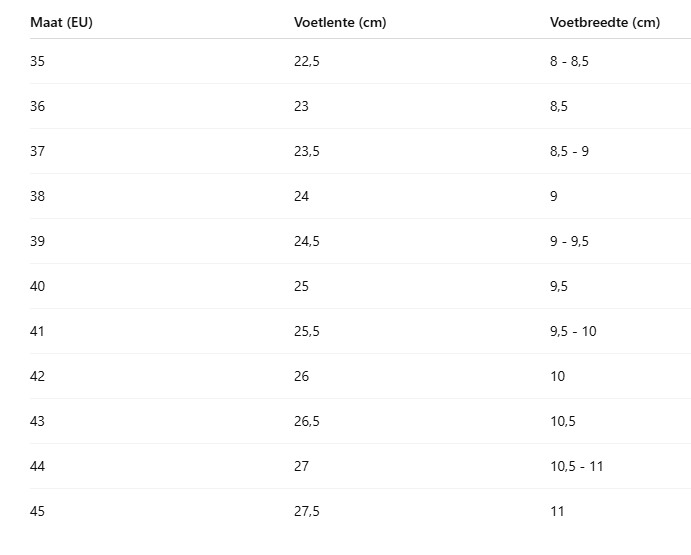Click the Voetlente (cm) column header
The image size is (691, 555).
point(340,22)
